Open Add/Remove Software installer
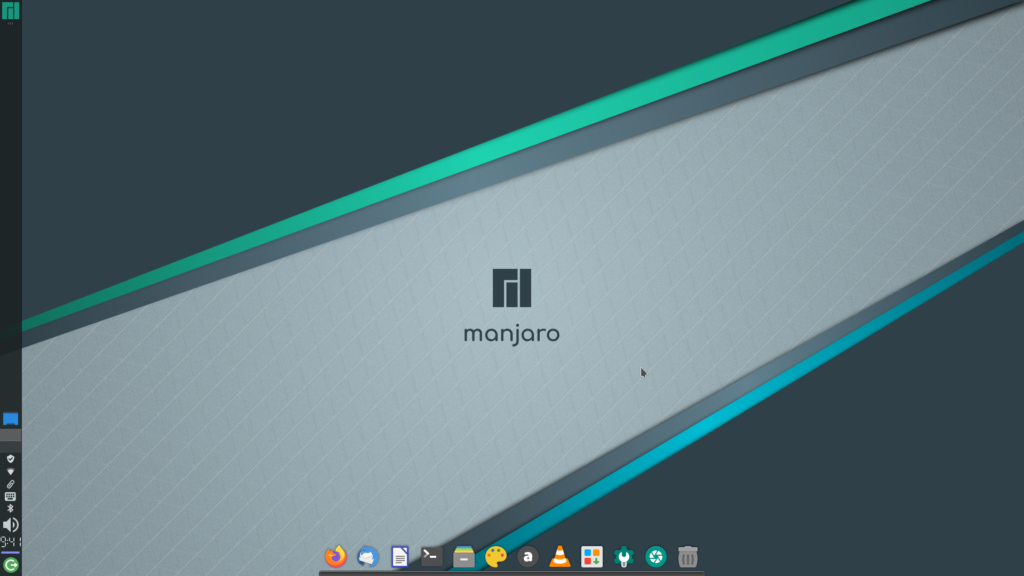The image size is (1024, 576). pyautogui.click(x=591, y=557)
